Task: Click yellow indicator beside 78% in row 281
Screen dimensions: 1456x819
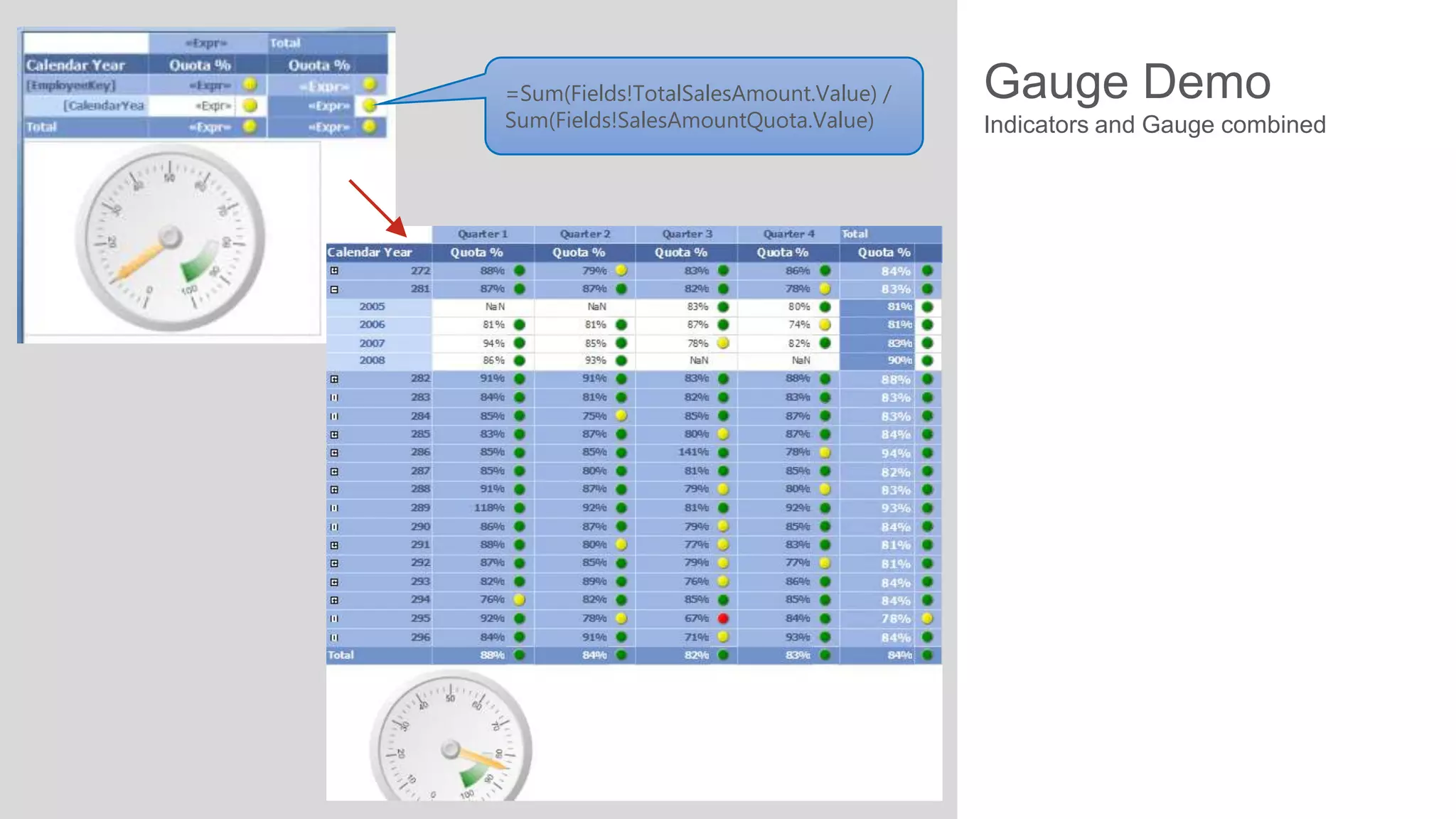Action: click(825, 289)
